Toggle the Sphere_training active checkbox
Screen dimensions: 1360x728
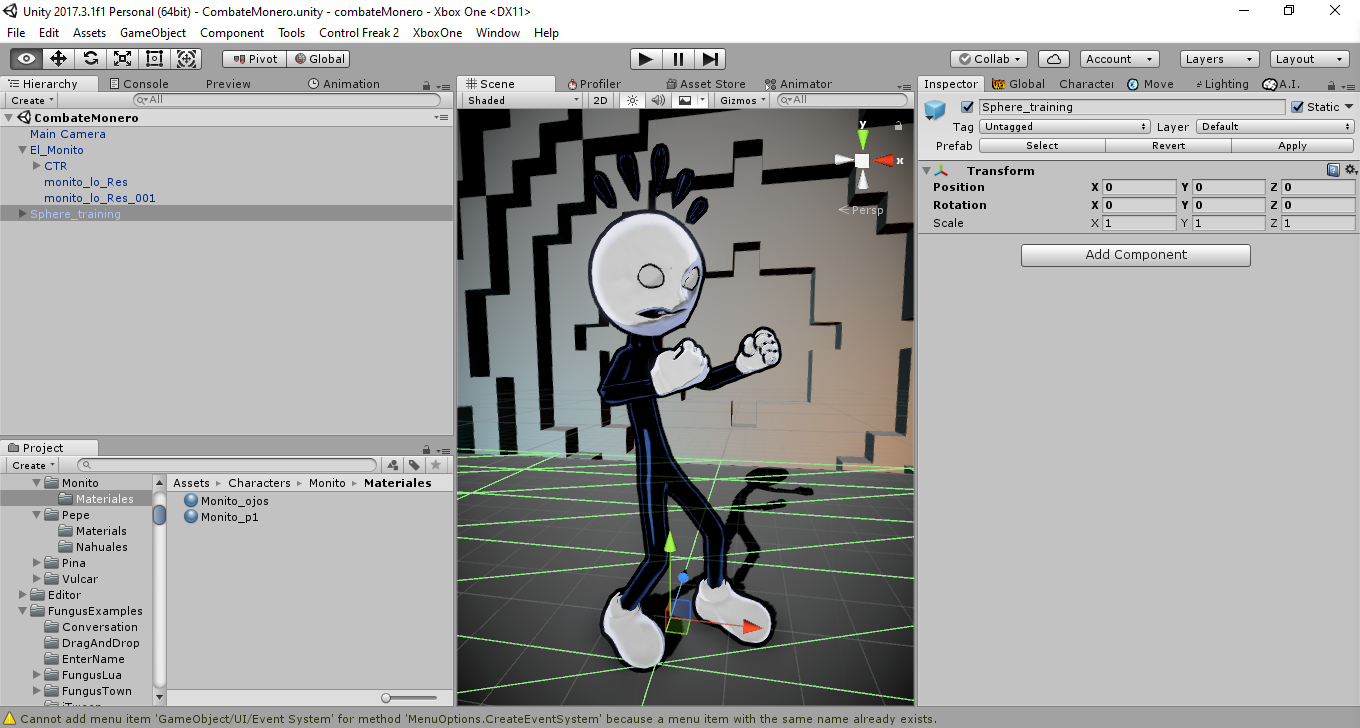tap(967, 107)
